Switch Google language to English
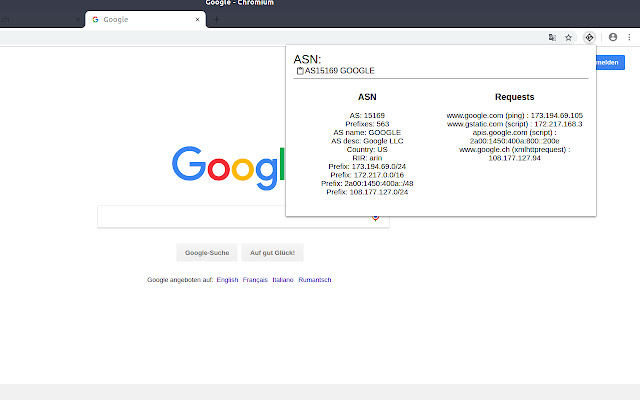Viewport: 640px width, 400px height. [227, 280]
